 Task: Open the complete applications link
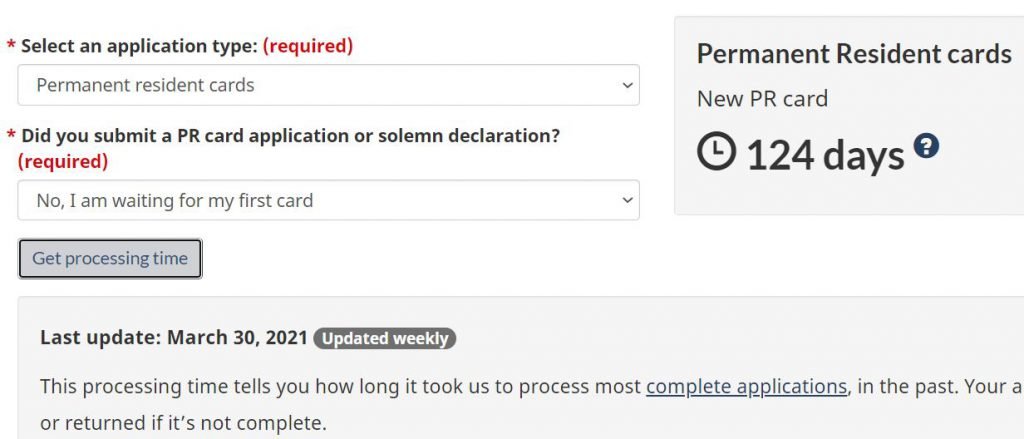pos(746,386)
